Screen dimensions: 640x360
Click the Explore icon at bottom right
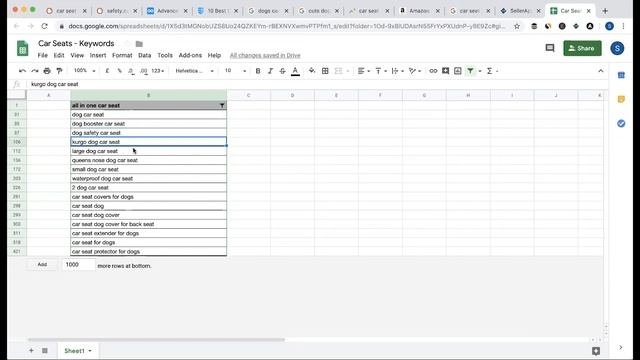[596, 351]
